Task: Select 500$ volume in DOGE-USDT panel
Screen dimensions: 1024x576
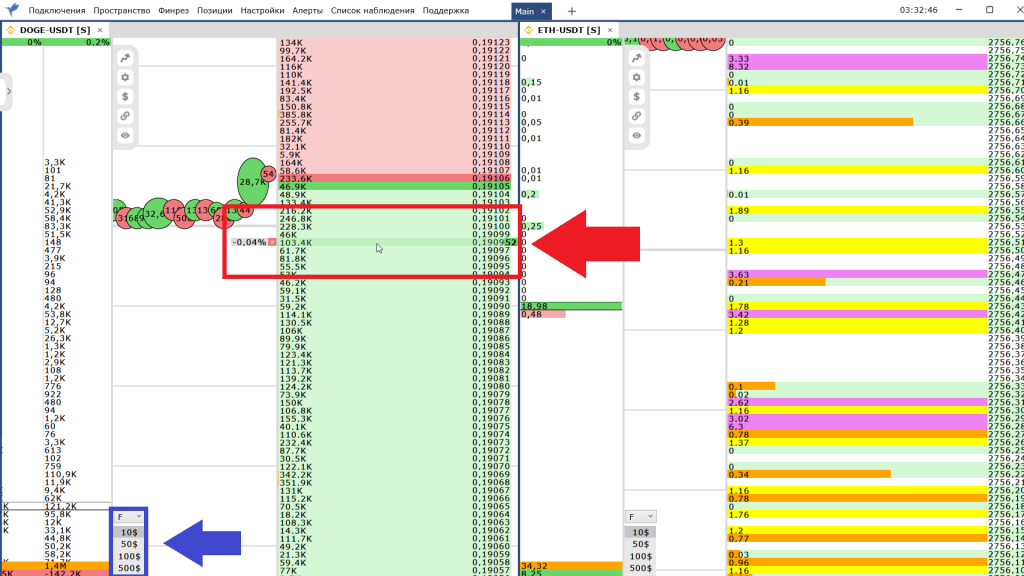Action: (x=129, y=568)
